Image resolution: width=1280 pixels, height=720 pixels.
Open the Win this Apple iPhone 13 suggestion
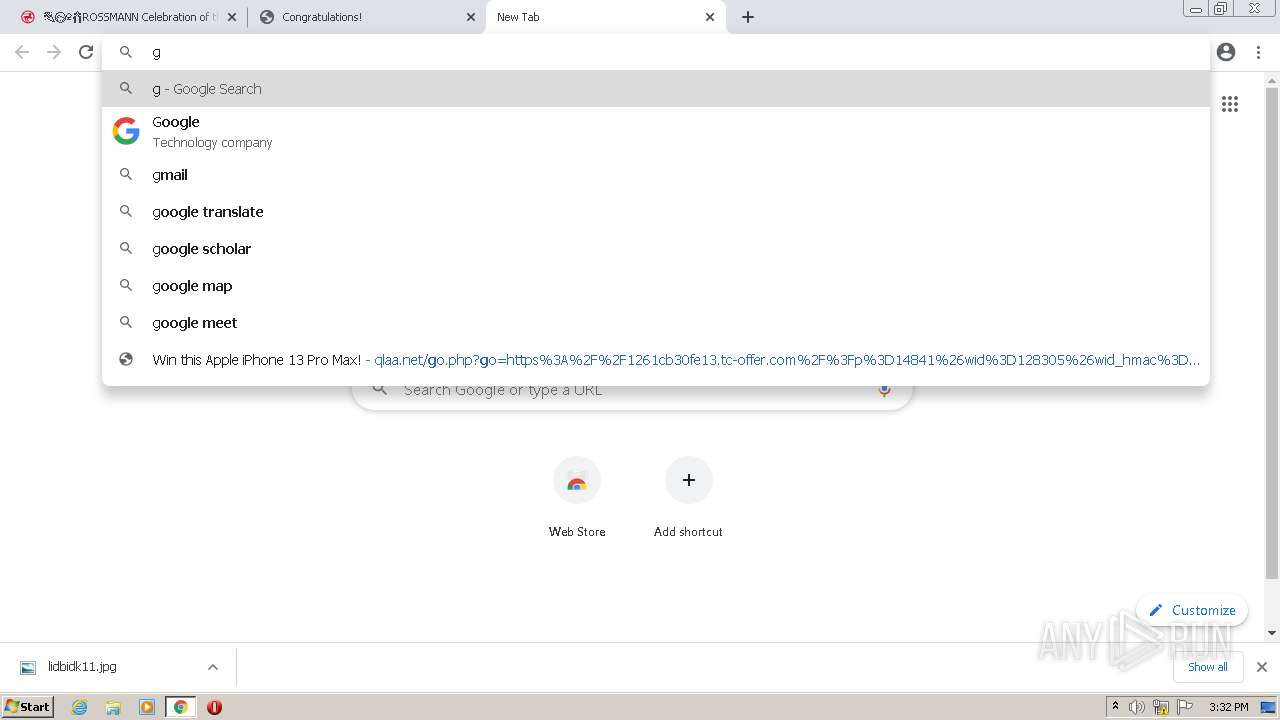tap(656, 360)
